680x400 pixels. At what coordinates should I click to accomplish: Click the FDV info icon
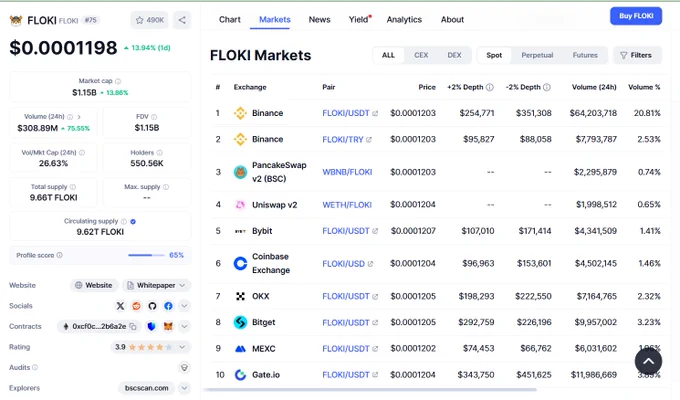click(x=154, y=117)
